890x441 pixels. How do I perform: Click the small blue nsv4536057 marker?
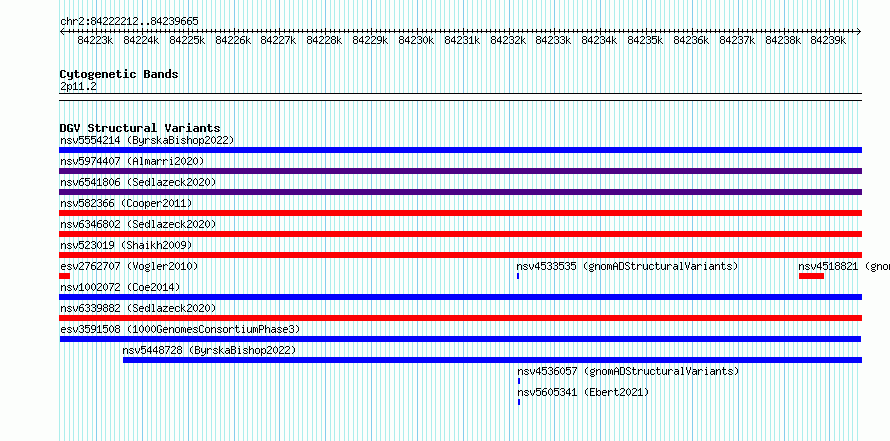tap(519, 381)
